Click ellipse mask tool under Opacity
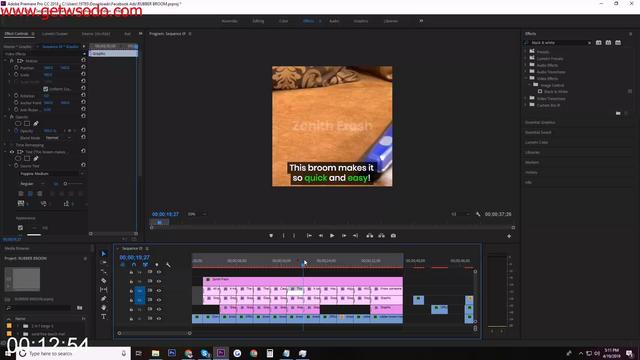The width and height of the screenshot is (640, 360). click(18, 123)
